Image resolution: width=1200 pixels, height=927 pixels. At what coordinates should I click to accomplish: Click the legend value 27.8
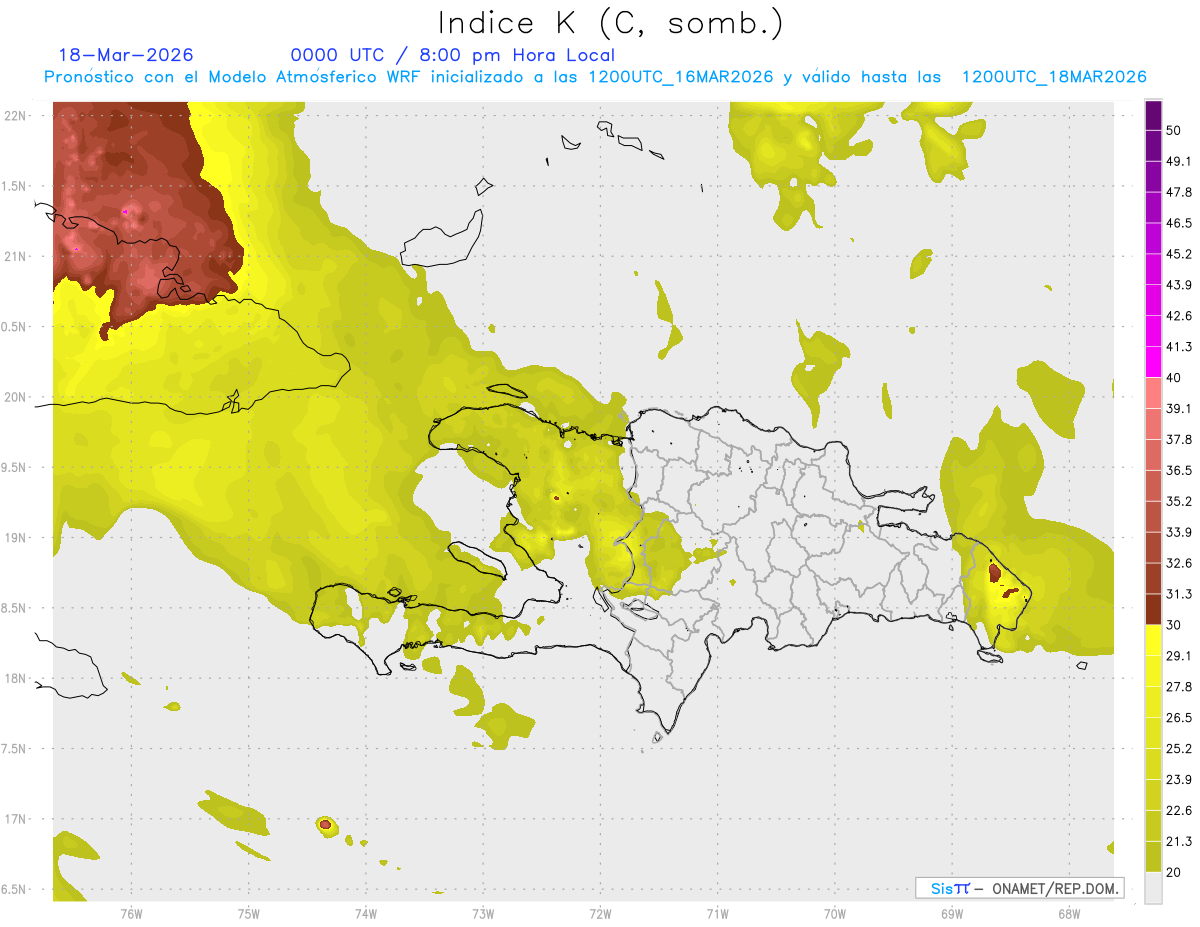point(1179,686)
